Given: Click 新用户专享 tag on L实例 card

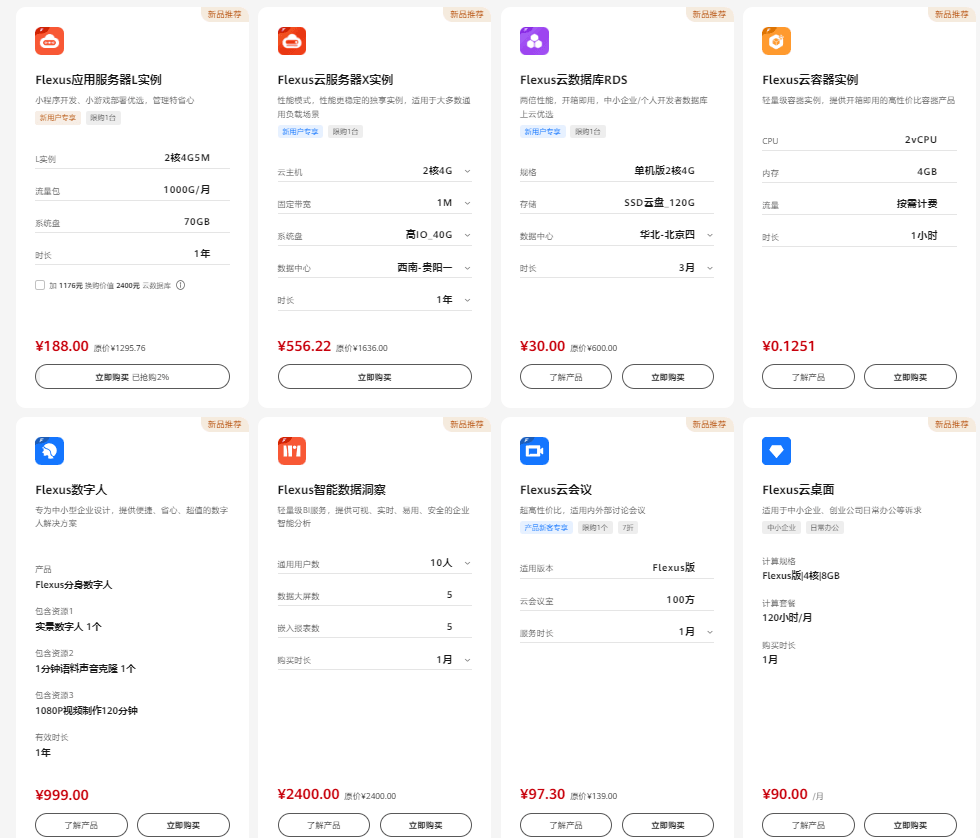Looking at the screenshot, I should [58, 117].
